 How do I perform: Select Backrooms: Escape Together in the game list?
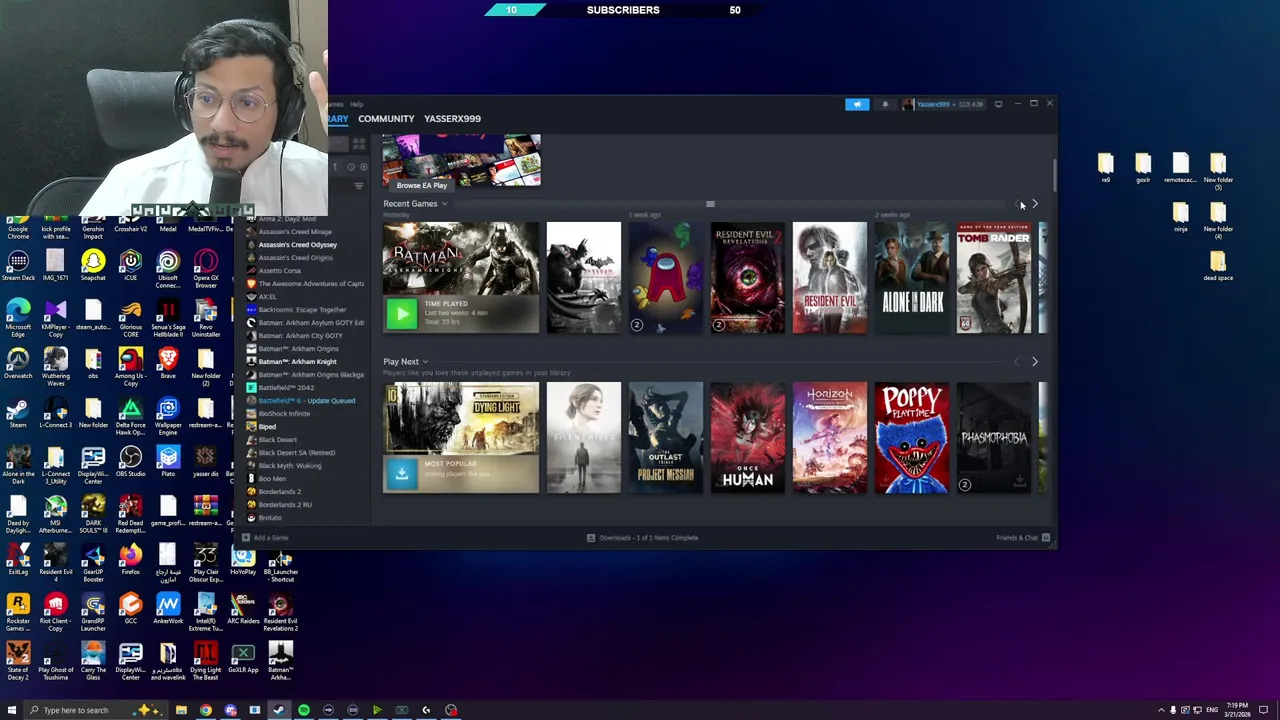(x=302, y=310)
